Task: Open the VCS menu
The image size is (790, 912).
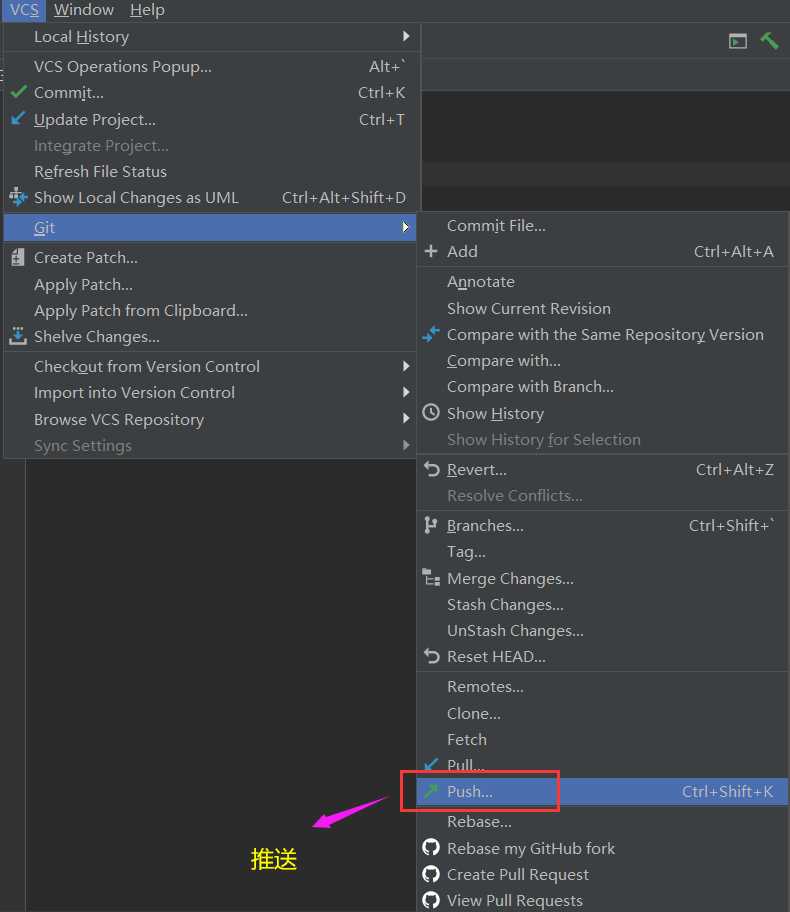Action: click(x=24, y=10)
